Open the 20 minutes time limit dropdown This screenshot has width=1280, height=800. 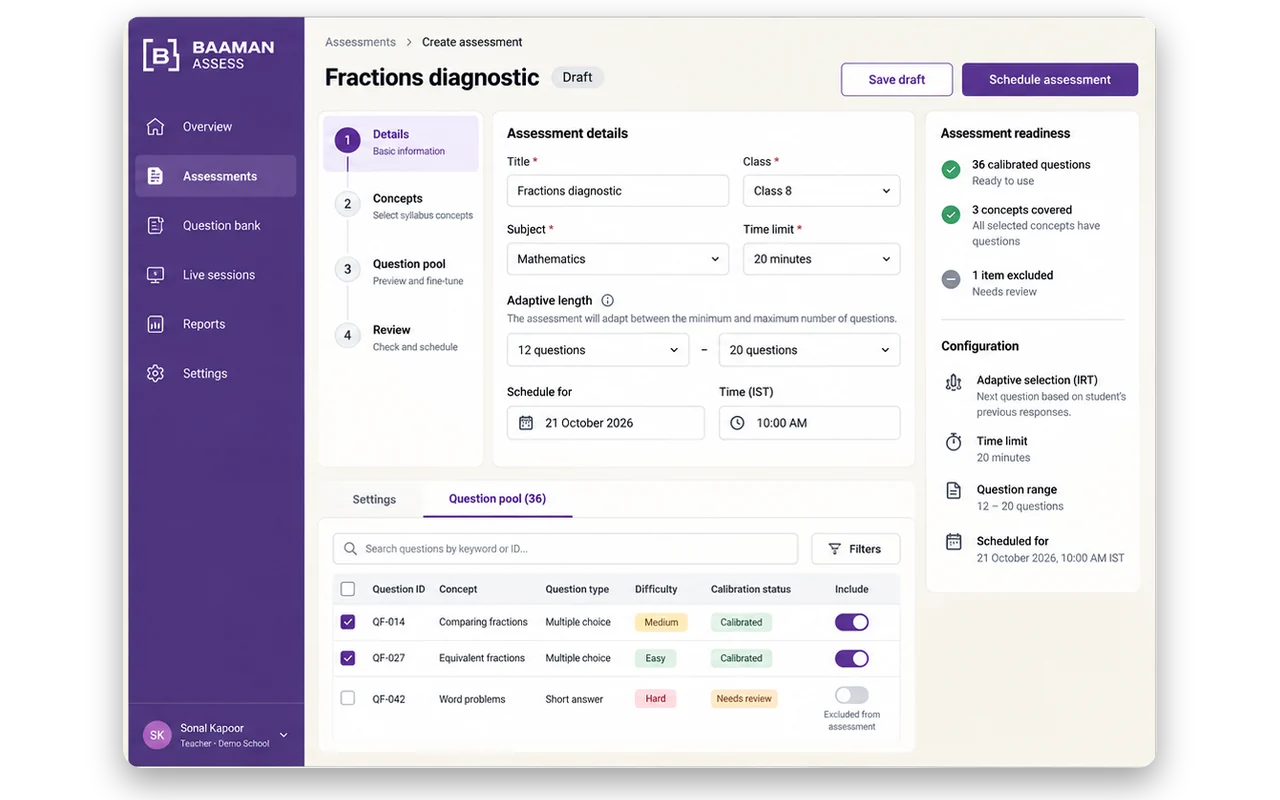click(822, 259)
